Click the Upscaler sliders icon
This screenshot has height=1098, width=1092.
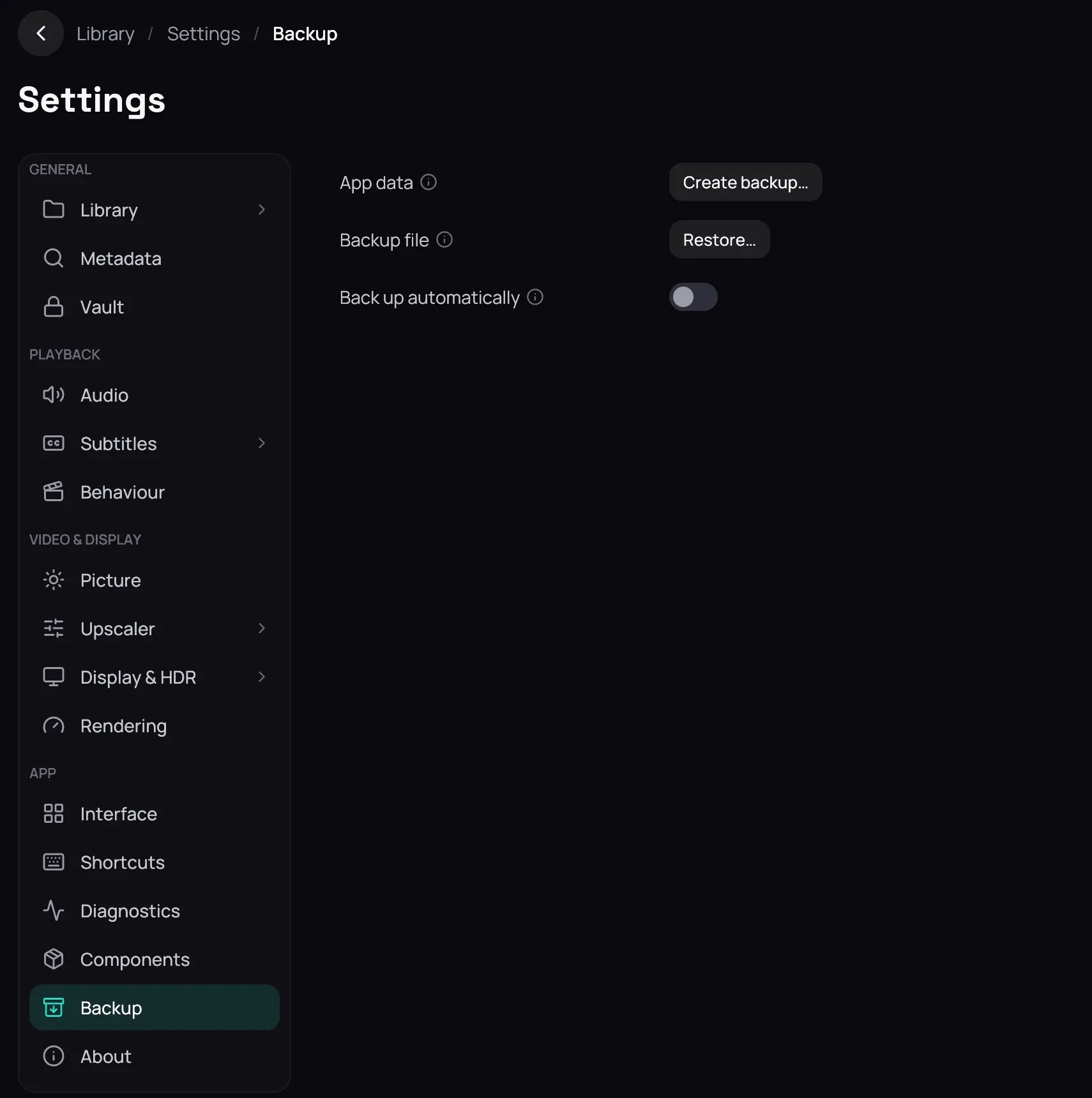(54, 628)
